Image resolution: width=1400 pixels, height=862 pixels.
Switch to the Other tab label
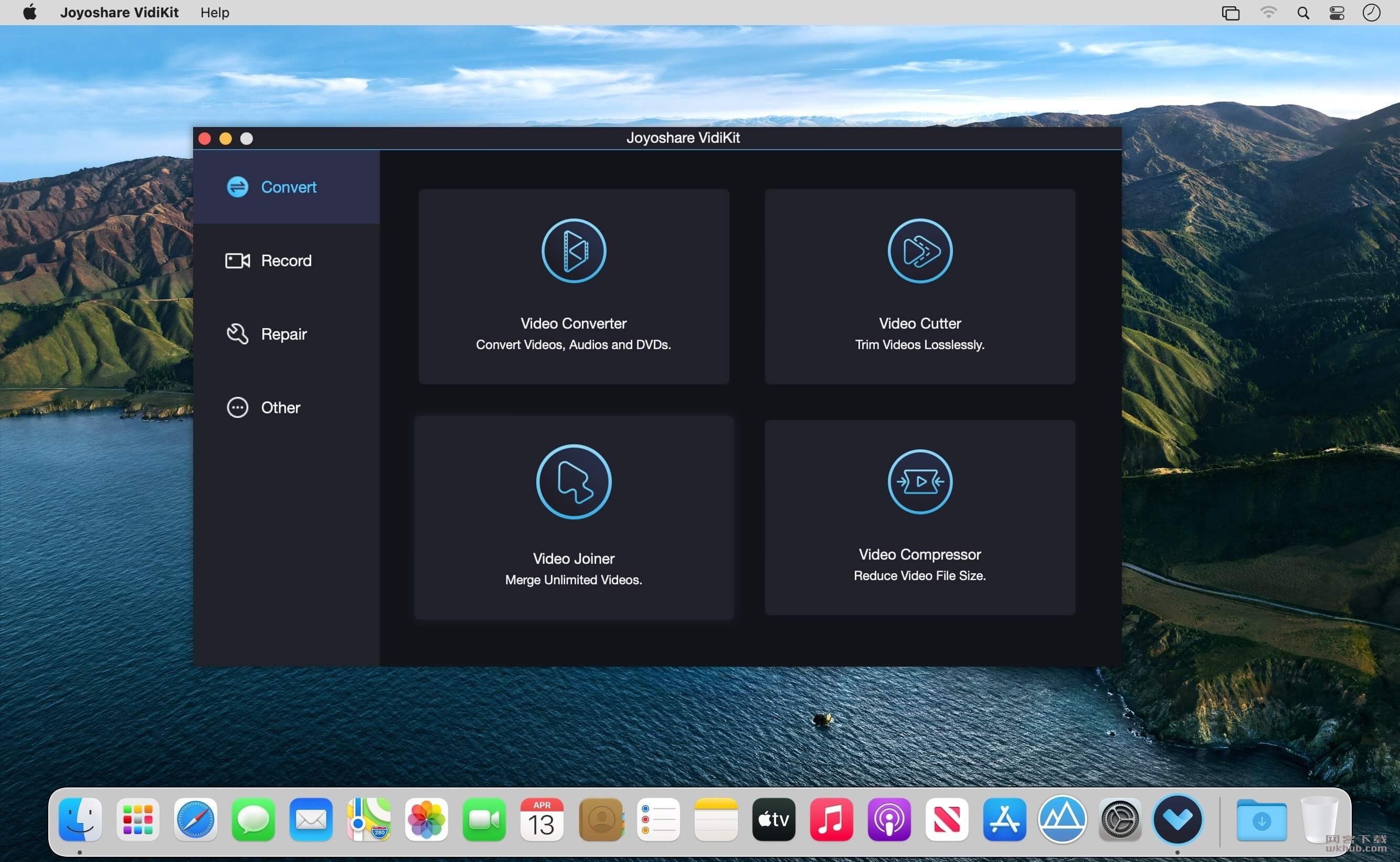click(x=280, y=407)
